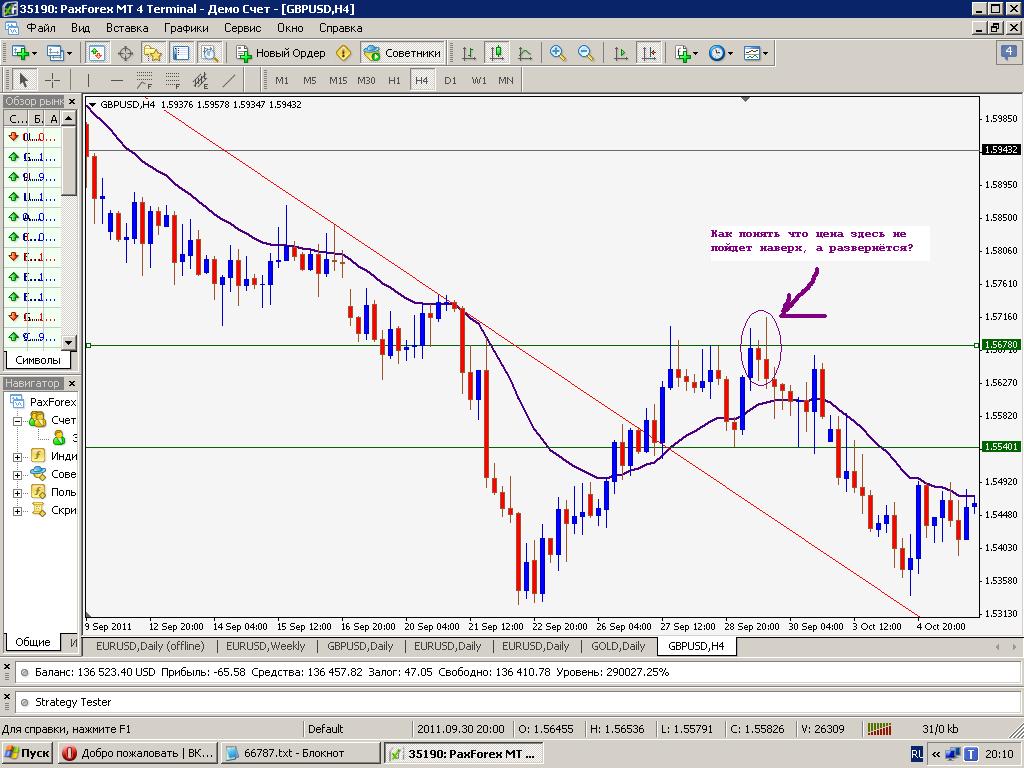Open the chat notification icon showing 4
Screen dimensions: 1024x768
(x=1009, y=52)
